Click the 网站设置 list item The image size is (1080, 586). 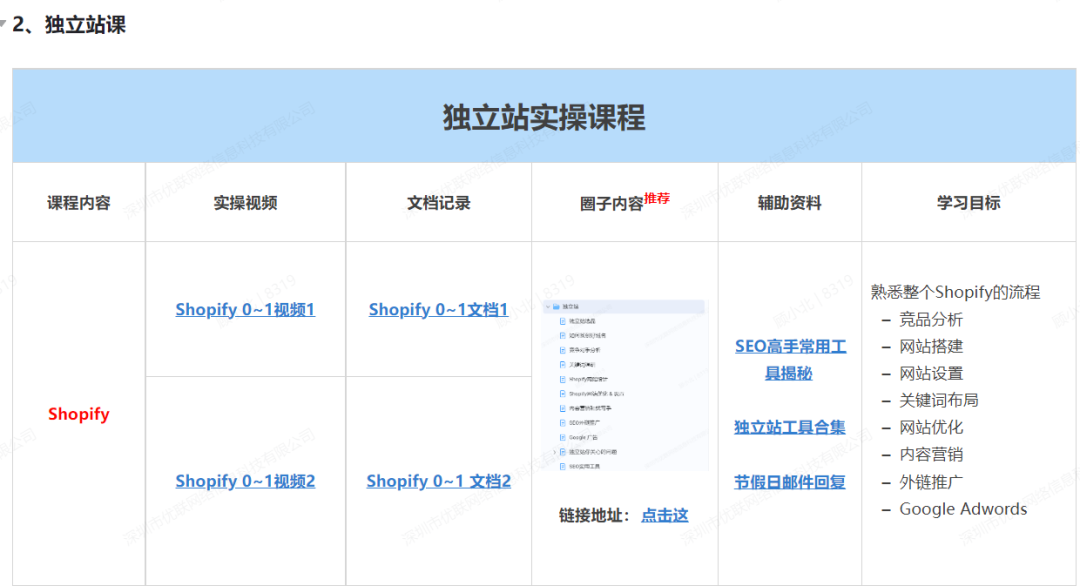(x=931, y=374)
